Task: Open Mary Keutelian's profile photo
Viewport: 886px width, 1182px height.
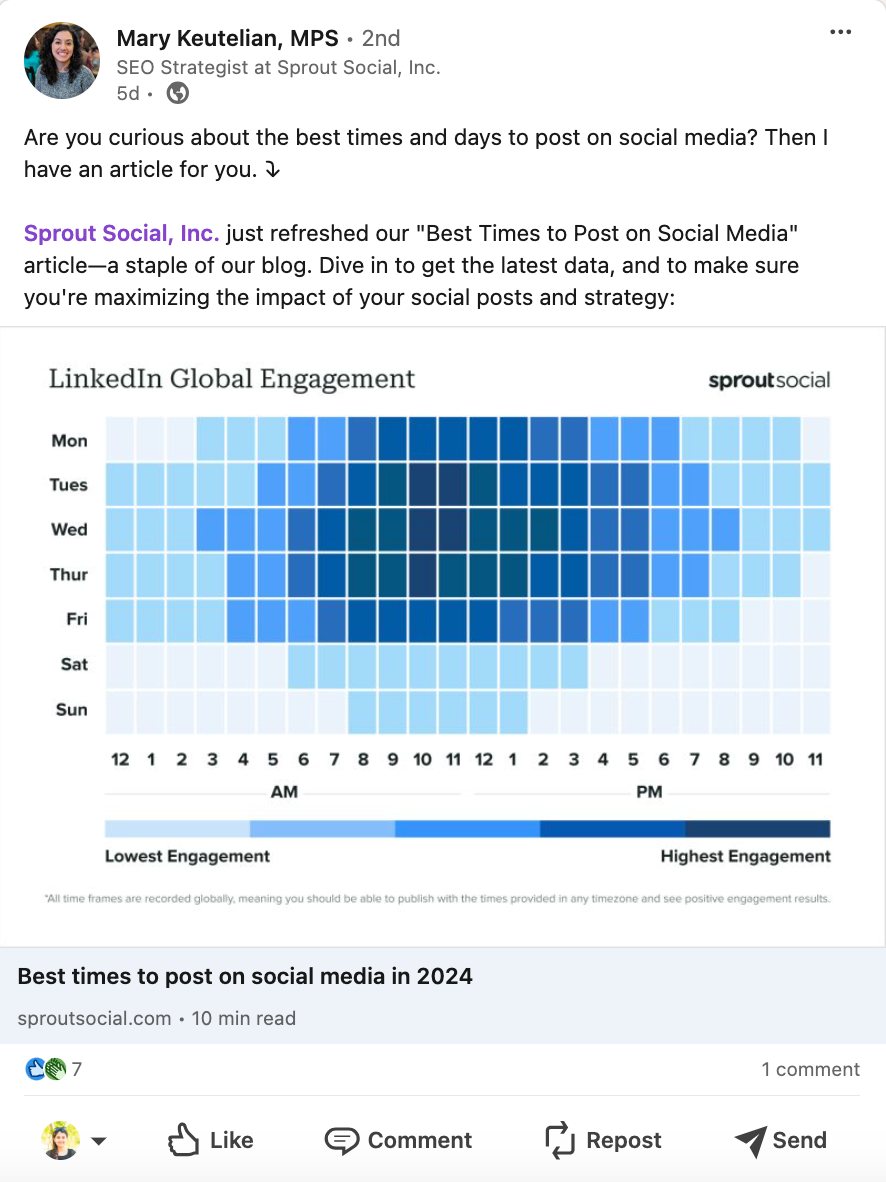Action: 62,60
